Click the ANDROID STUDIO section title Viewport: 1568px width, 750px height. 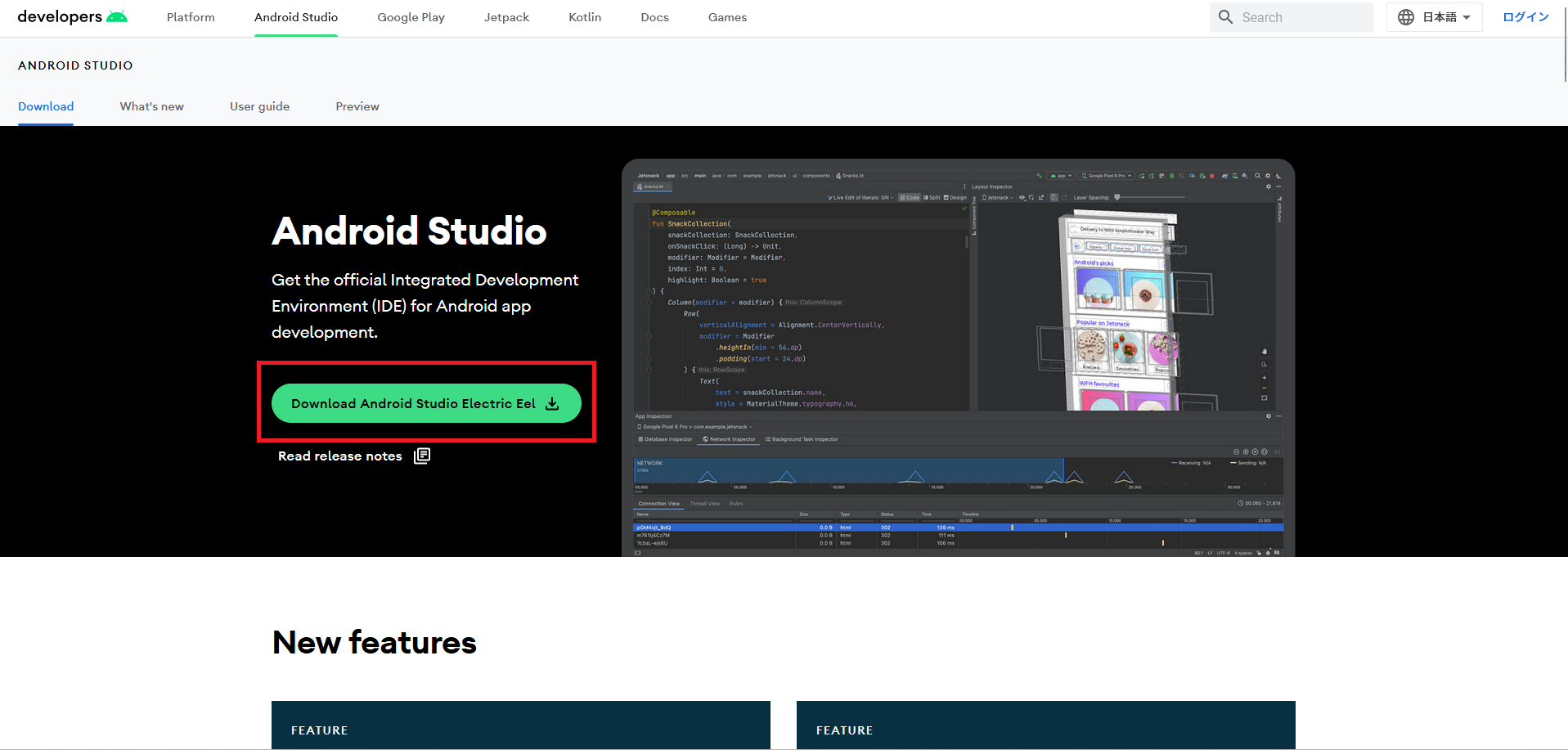pos(75,65)
